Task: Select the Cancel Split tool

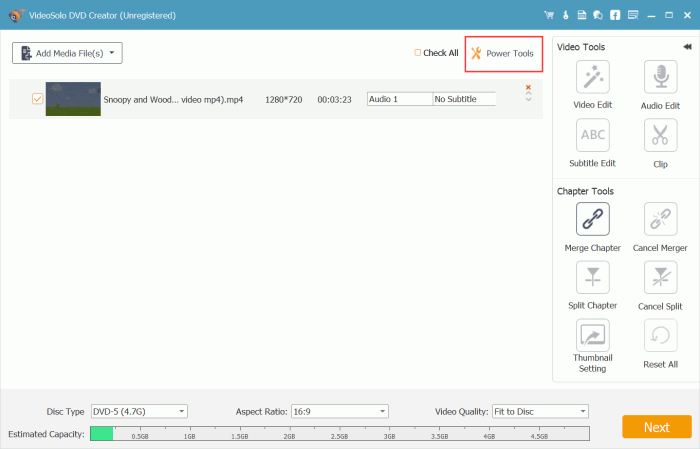Action: pyautogui.click(x=660, y=277)
